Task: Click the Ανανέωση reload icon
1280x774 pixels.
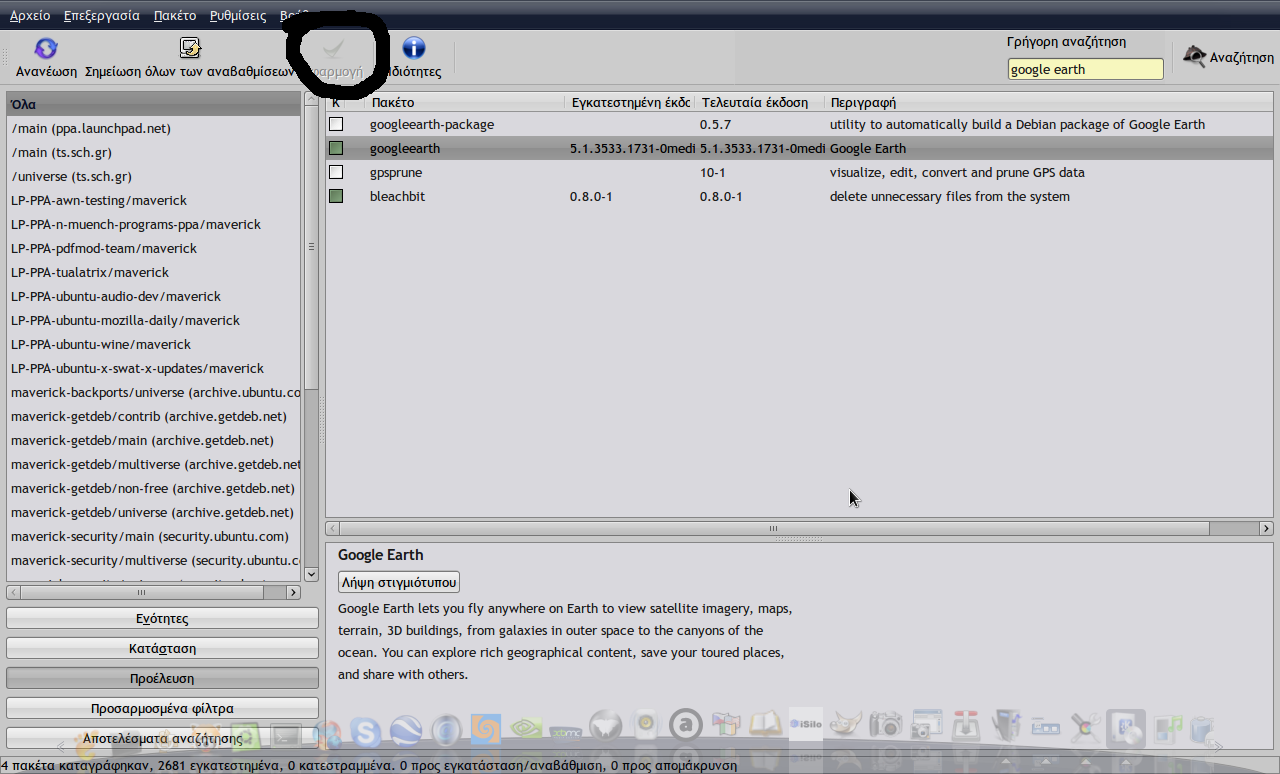Action: (46, 48)
